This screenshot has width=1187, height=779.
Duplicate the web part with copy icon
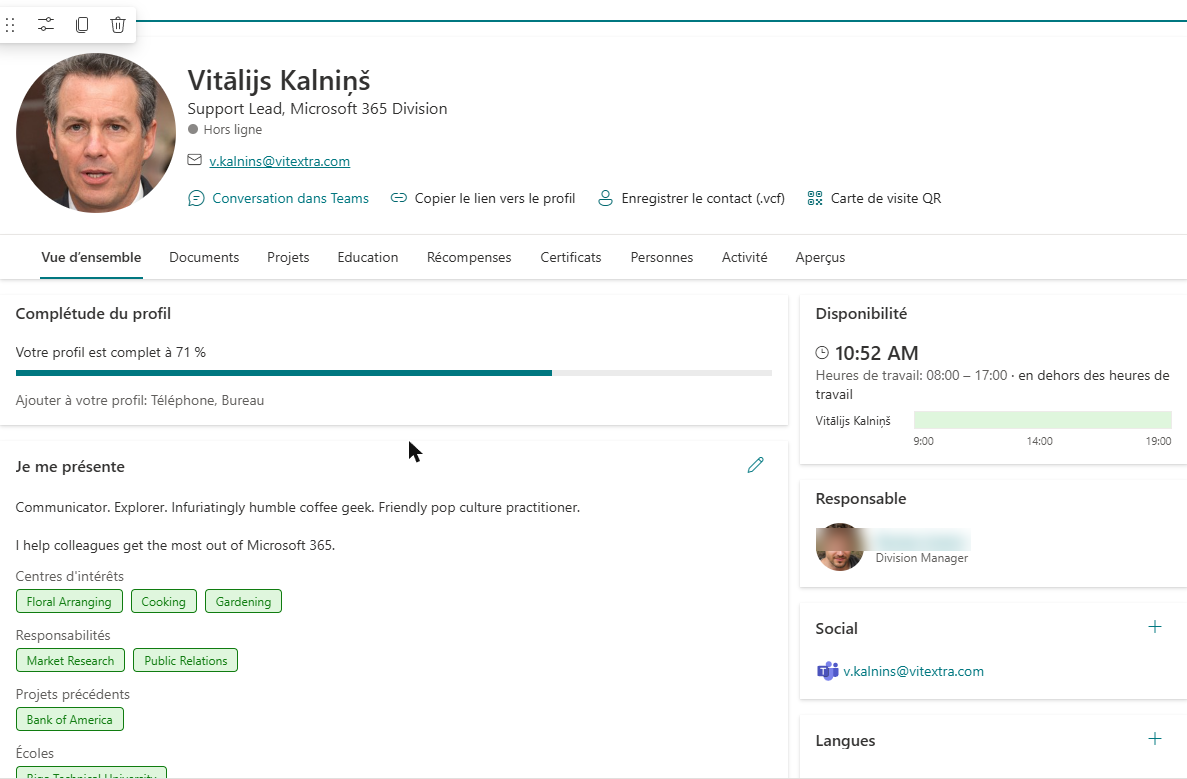(82, 25)
